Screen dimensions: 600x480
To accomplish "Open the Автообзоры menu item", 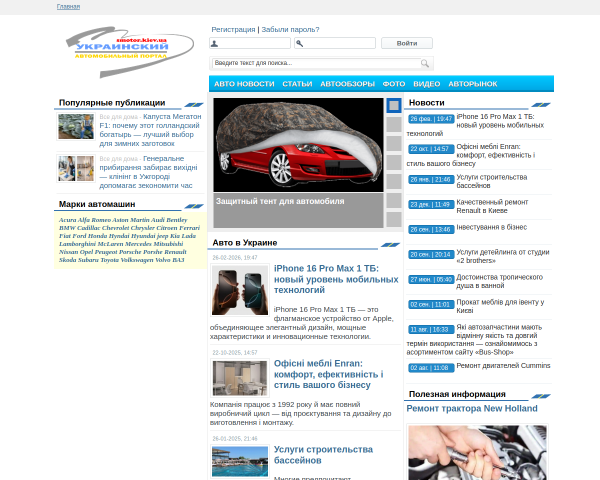I will [347, 84].
